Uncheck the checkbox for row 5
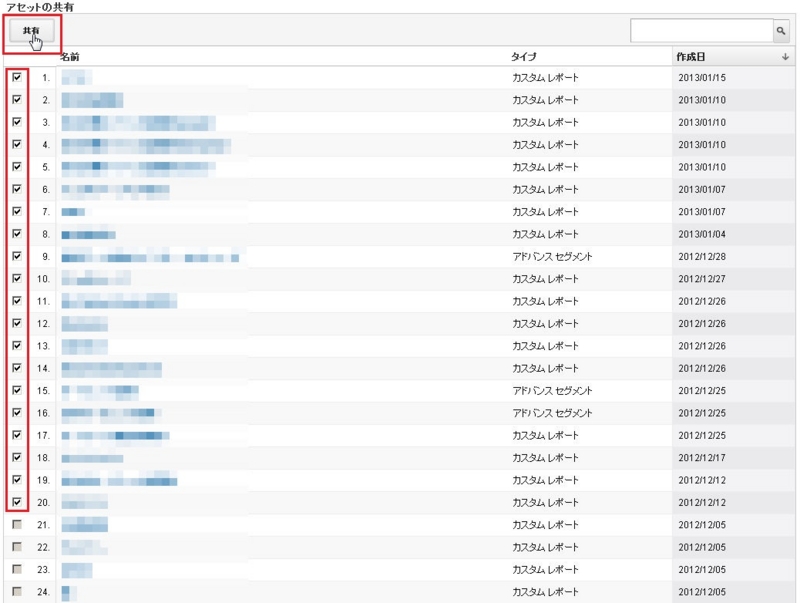800x603 pixels. pyautogui.click(x=17, y=166)
